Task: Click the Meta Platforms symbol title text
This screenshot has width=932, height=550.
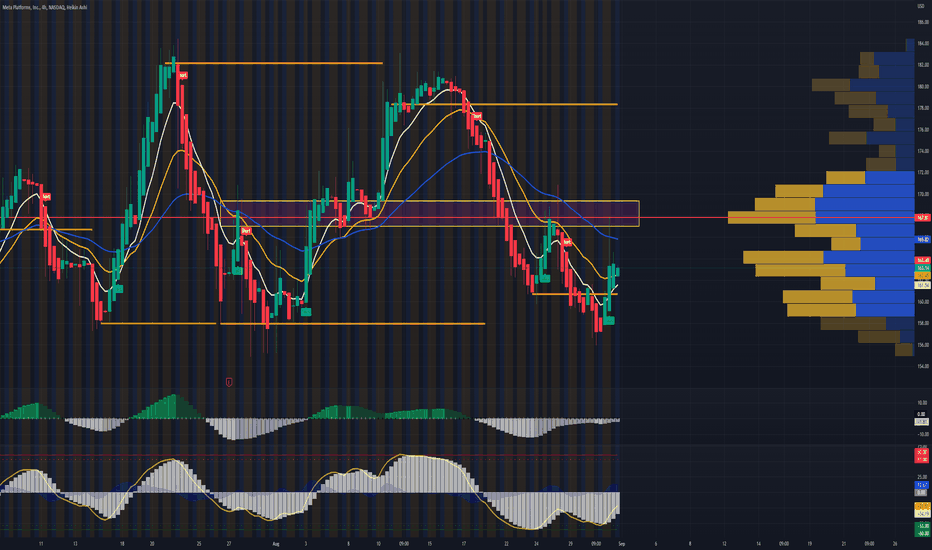Action: (45, 7)
